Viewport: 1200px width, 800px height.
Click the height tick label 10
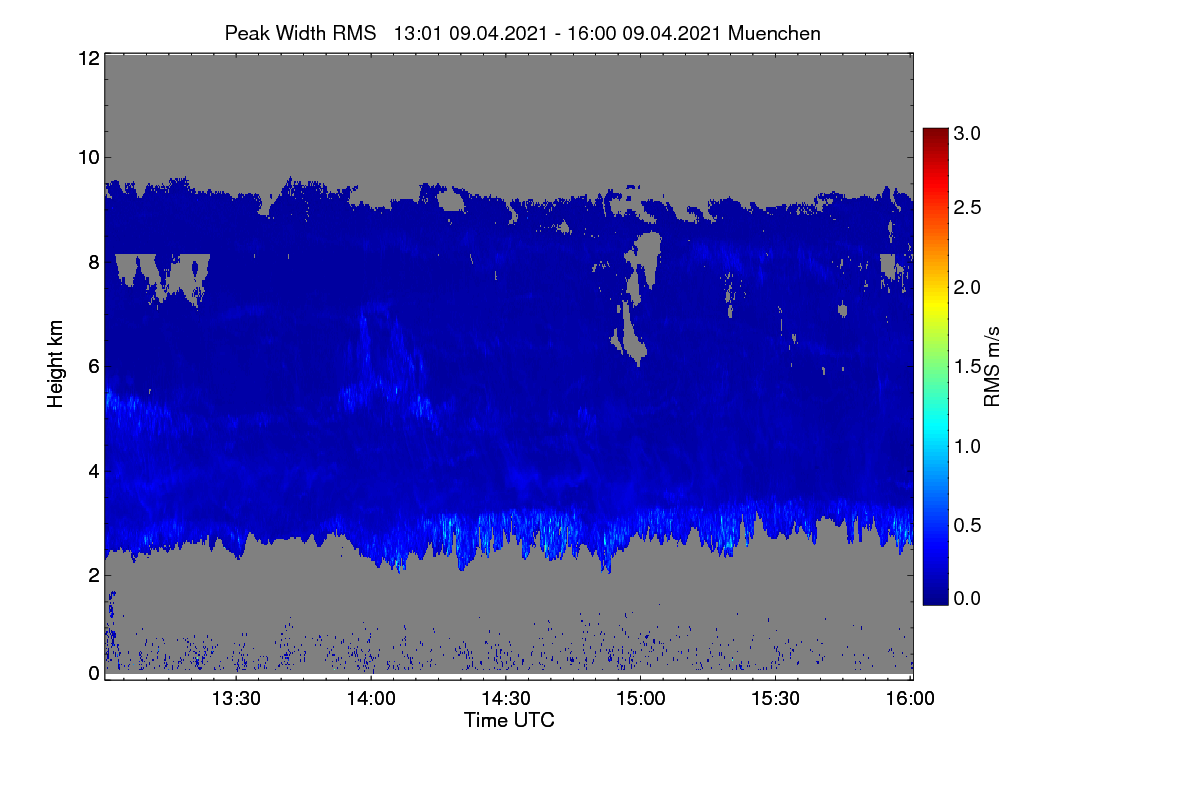pos(88,157)
